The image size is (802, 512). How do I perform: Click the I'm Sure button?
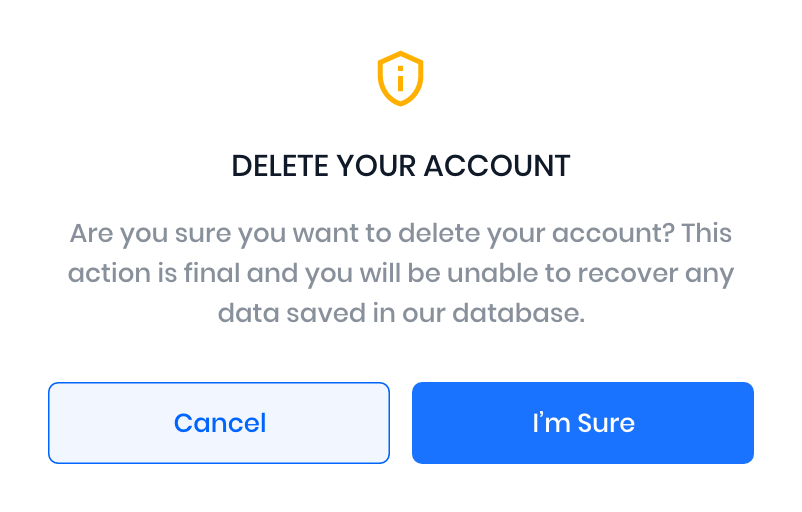coord(582,423)
